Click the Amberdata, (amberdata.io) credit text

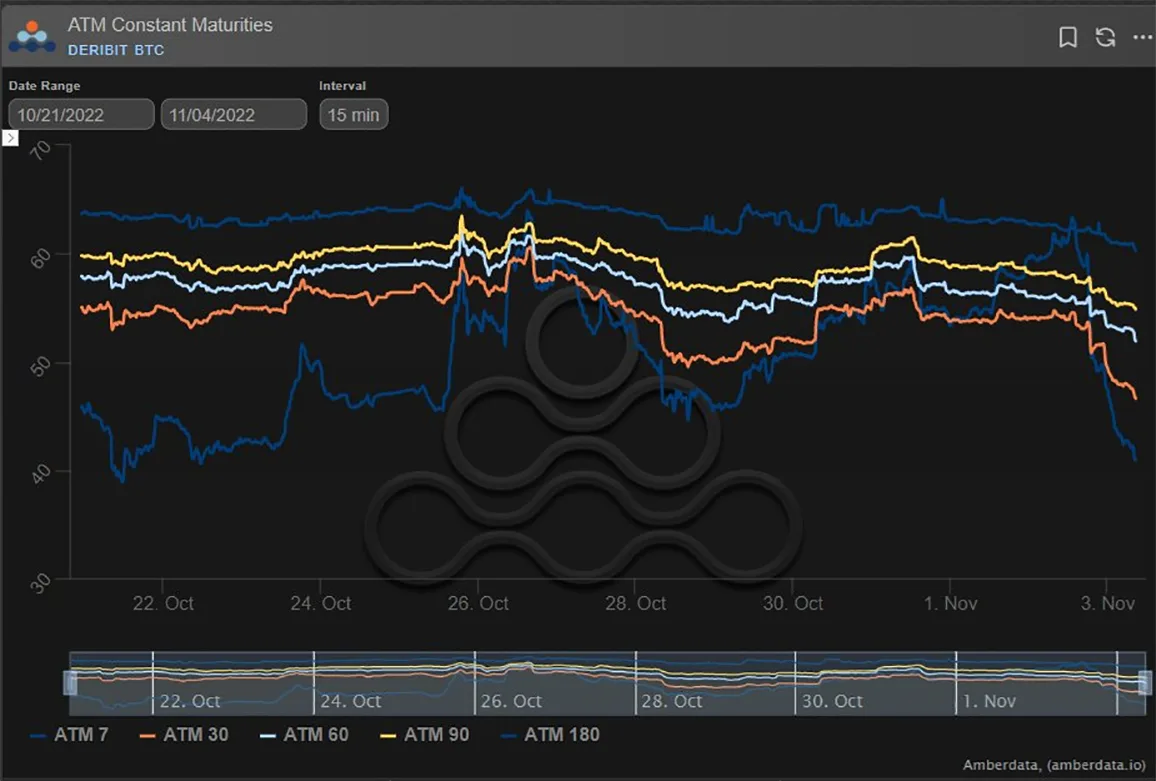coord(1054,765)
